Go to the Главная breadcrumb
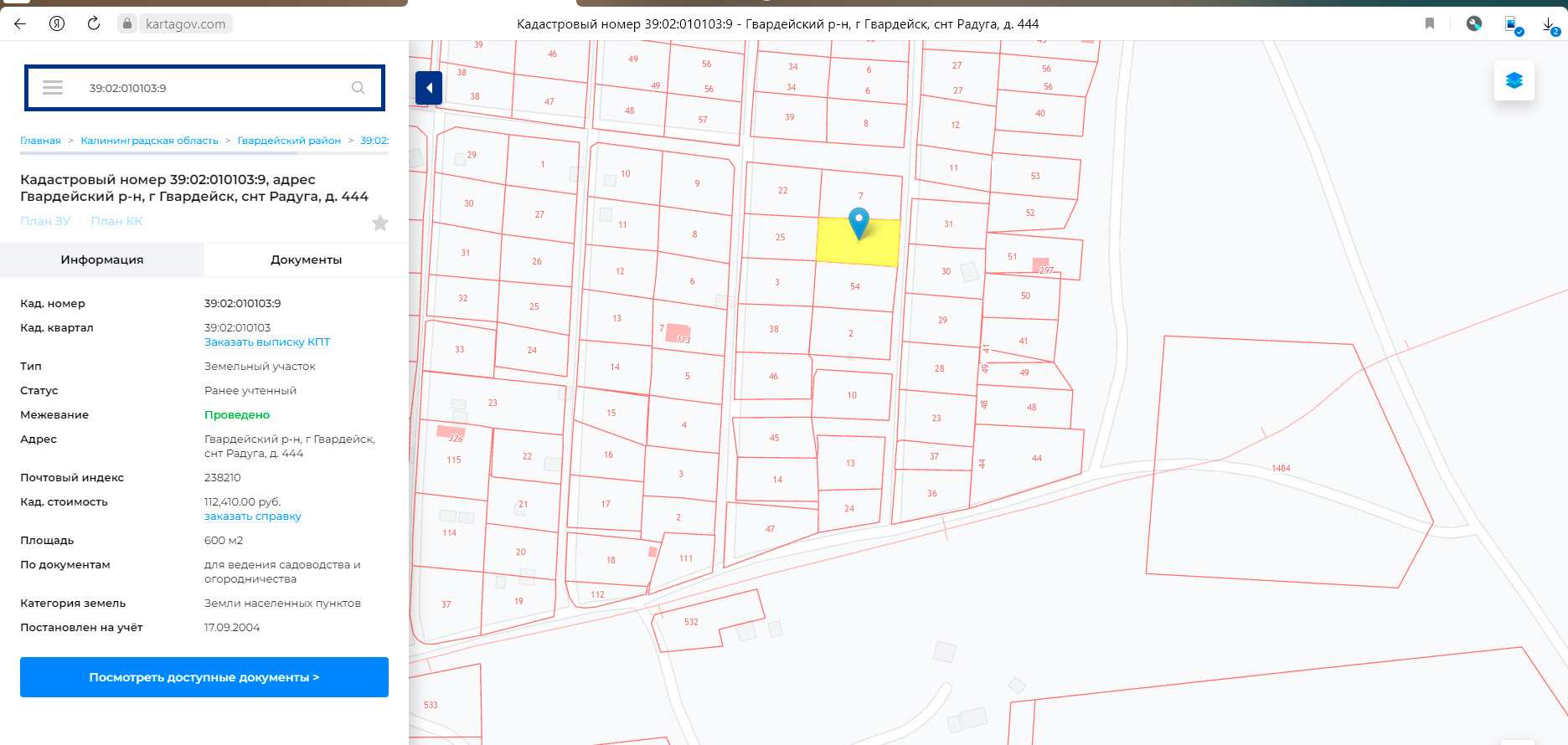This screenshot has width=1568, height=745. tap(40, 141)
